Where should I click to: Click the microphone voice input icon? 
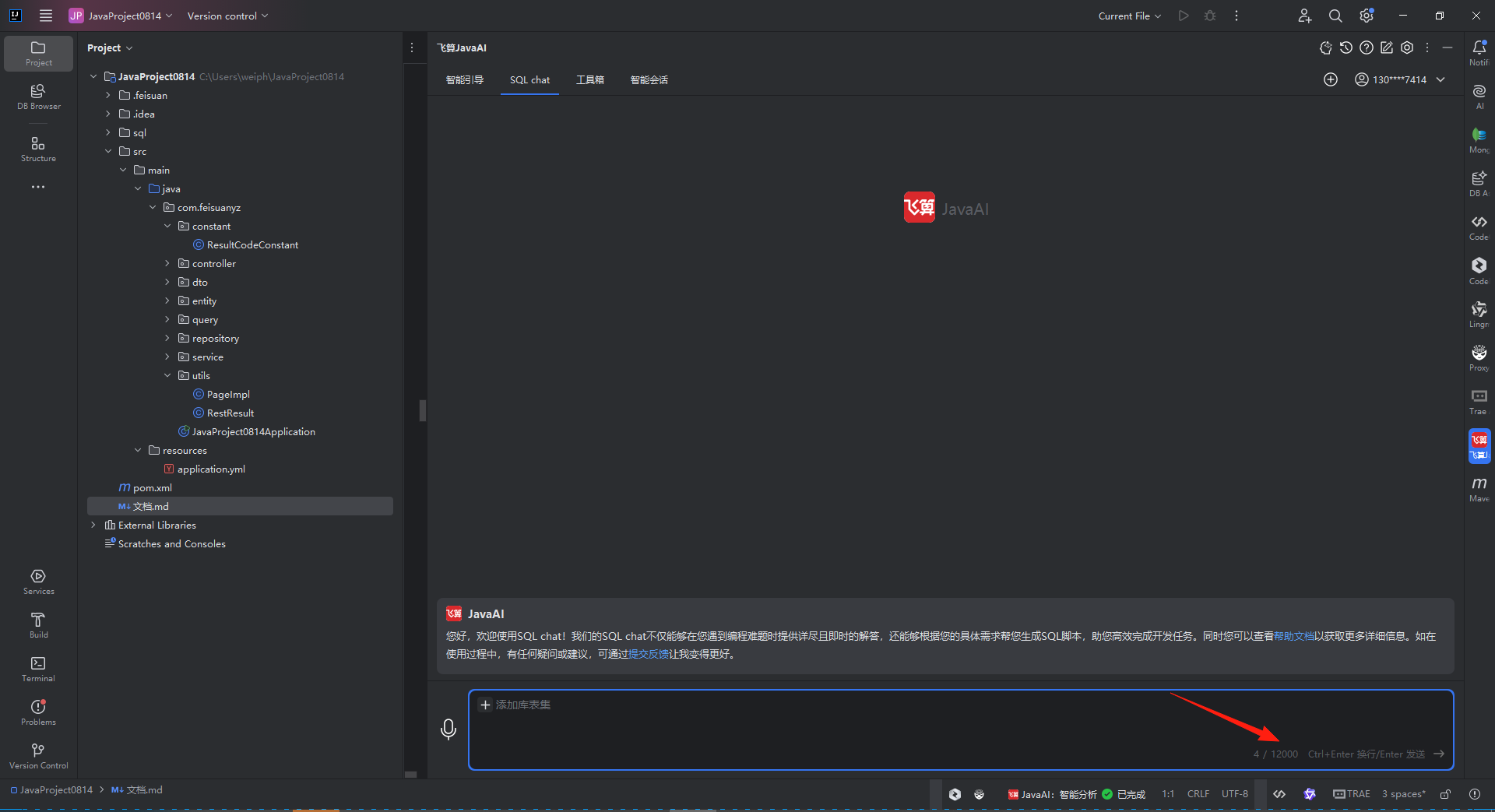[448, 729]
